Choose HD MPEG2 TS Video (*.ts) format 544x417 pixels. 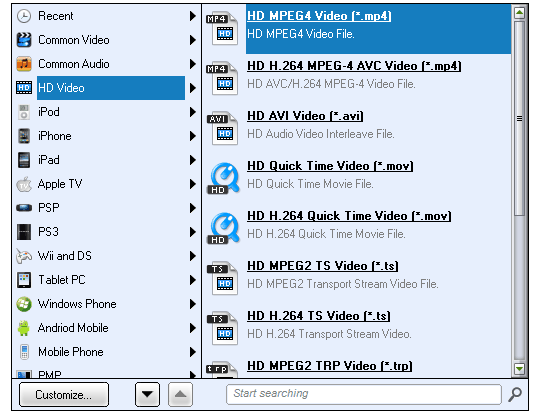click(358, 279)
